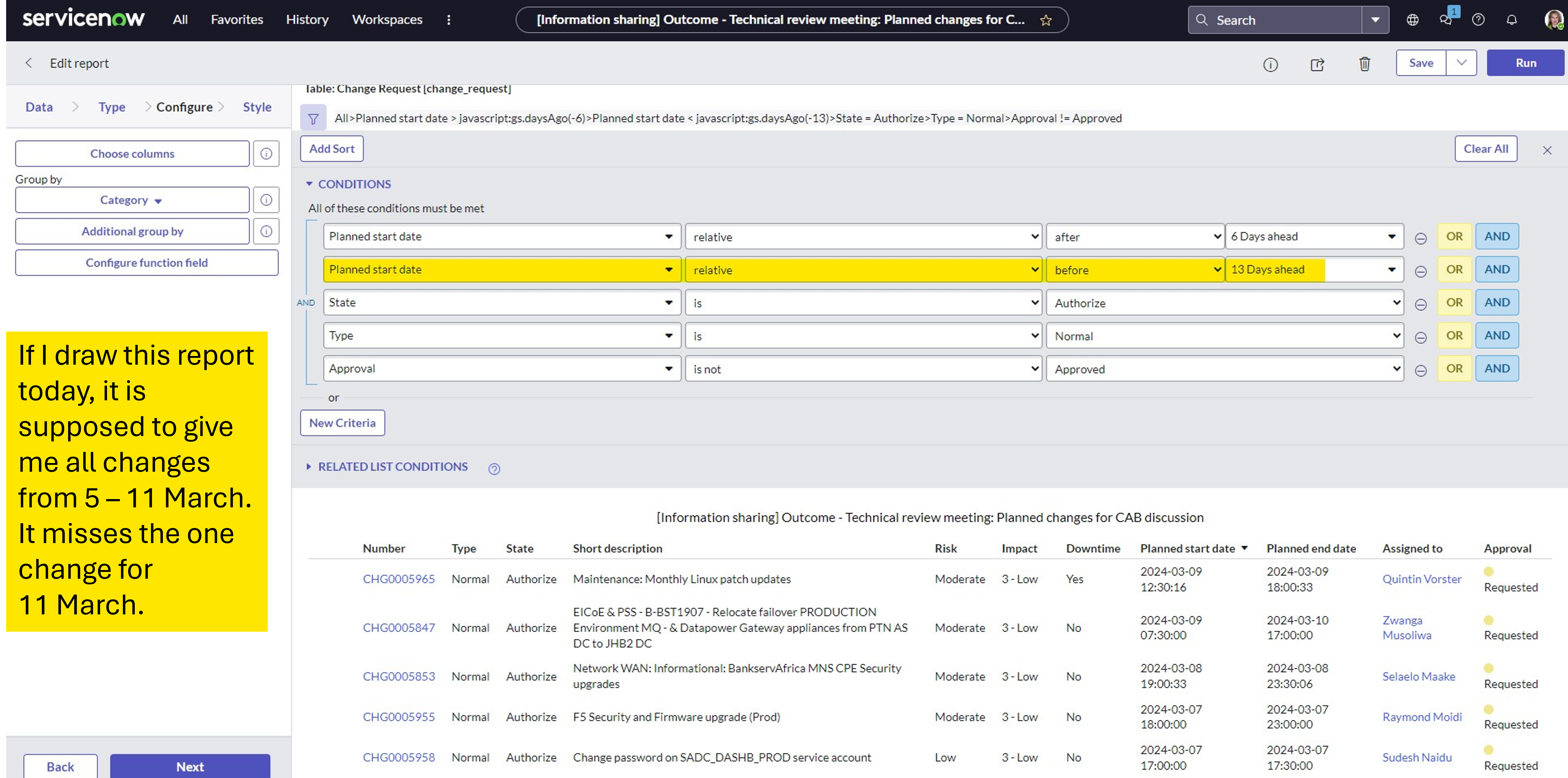The height and width of the screenshot is (778, 1568).
Task: Favorite this page with star icon
Action: click(1046, 20)
